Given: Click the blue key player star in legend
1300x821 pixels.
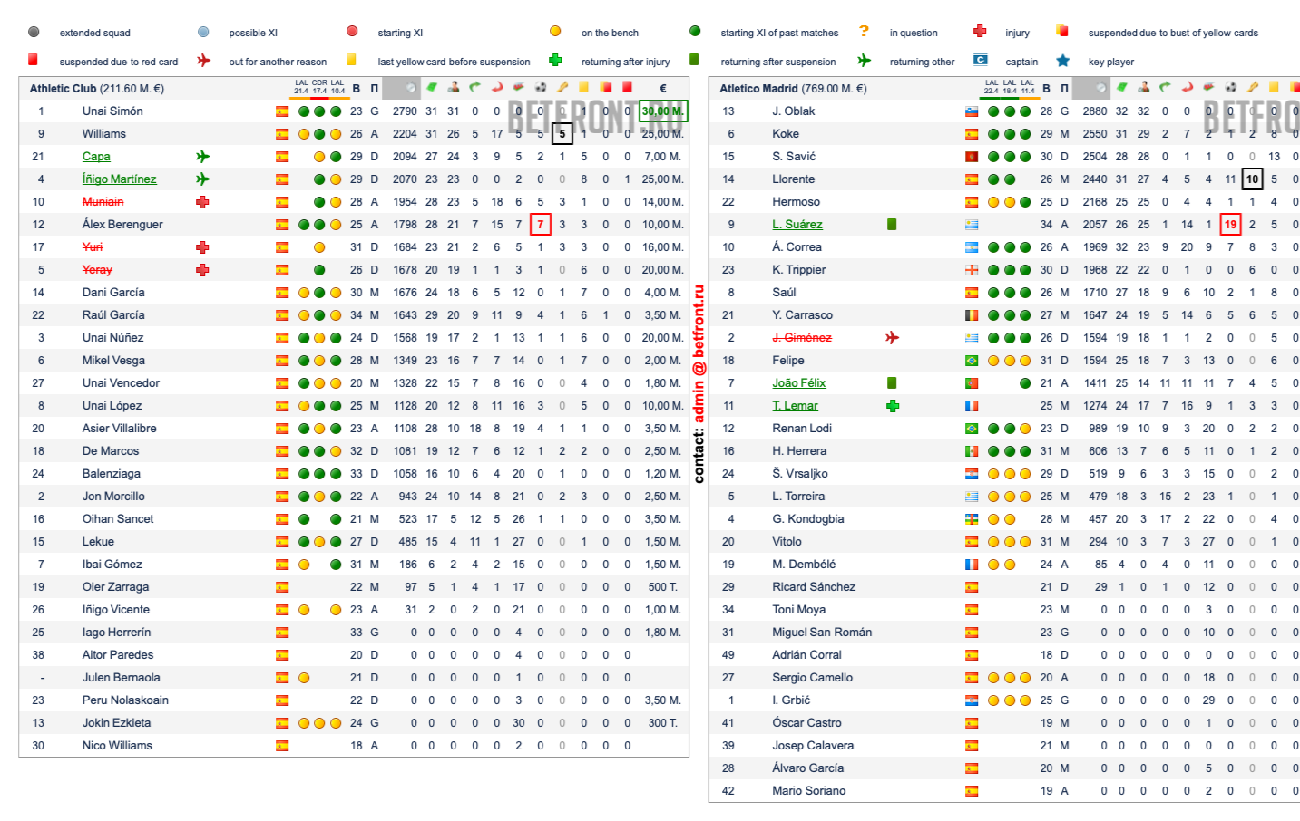Looking at the screenshot, I should point(1063,61).
